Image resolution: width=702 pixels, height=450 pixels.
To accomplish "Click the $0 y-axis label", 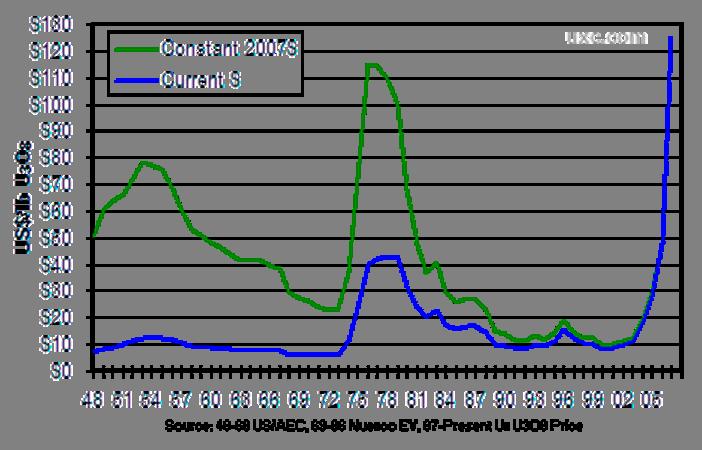I will [61, 371].
